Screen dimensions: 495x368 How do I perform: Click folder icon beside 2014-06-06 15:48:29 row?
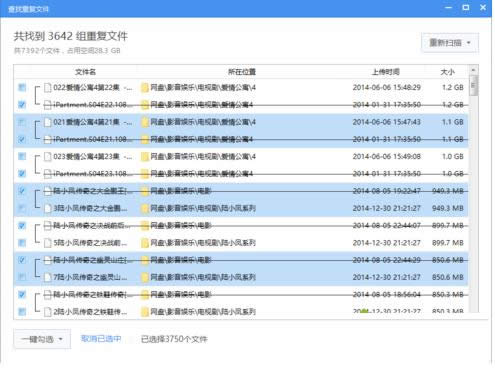pos(145,88)
